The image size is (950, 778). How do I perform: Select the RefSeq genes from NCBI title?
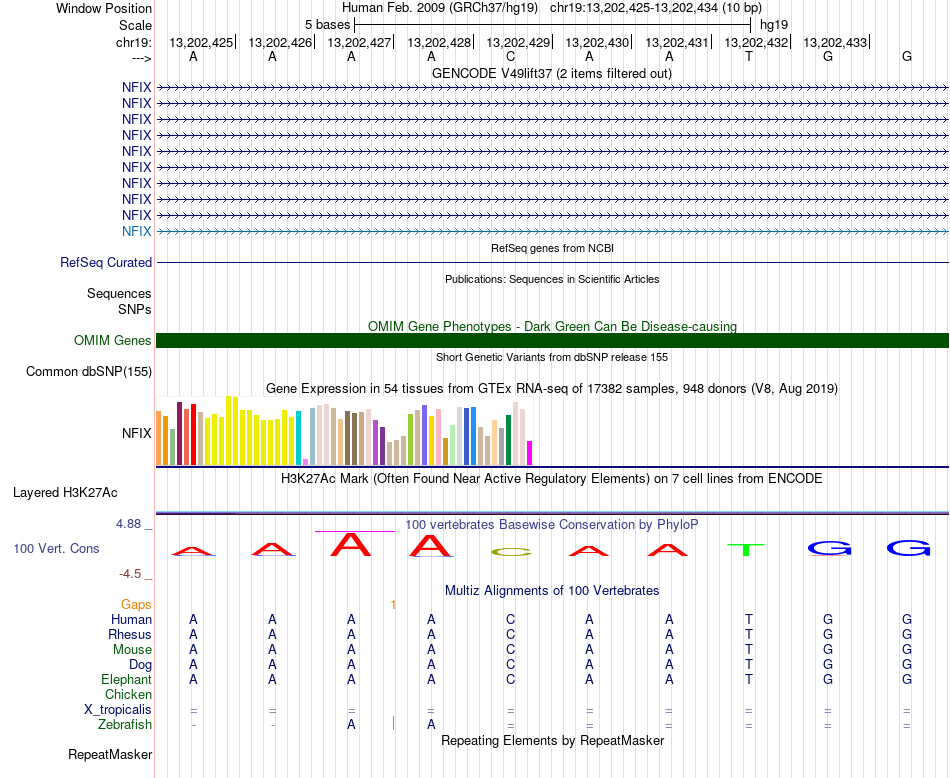(x=552, y=248)
